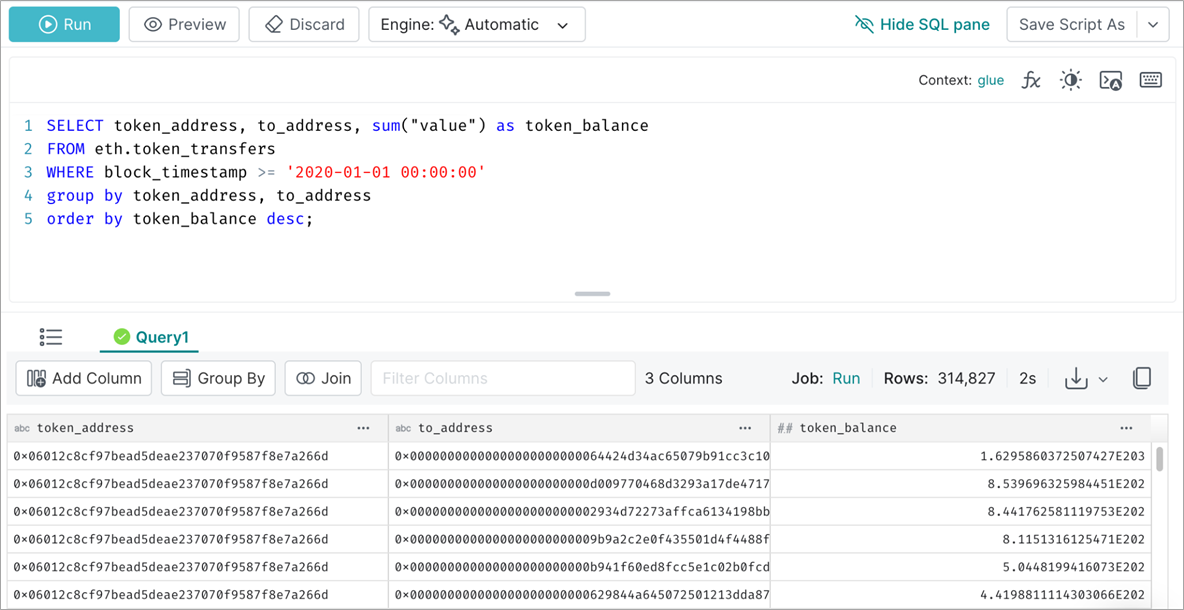The width and height of the screenshot is (1184, 610).
Task: Select cell 1.6295860372507427E203
Action: point(960,456)
